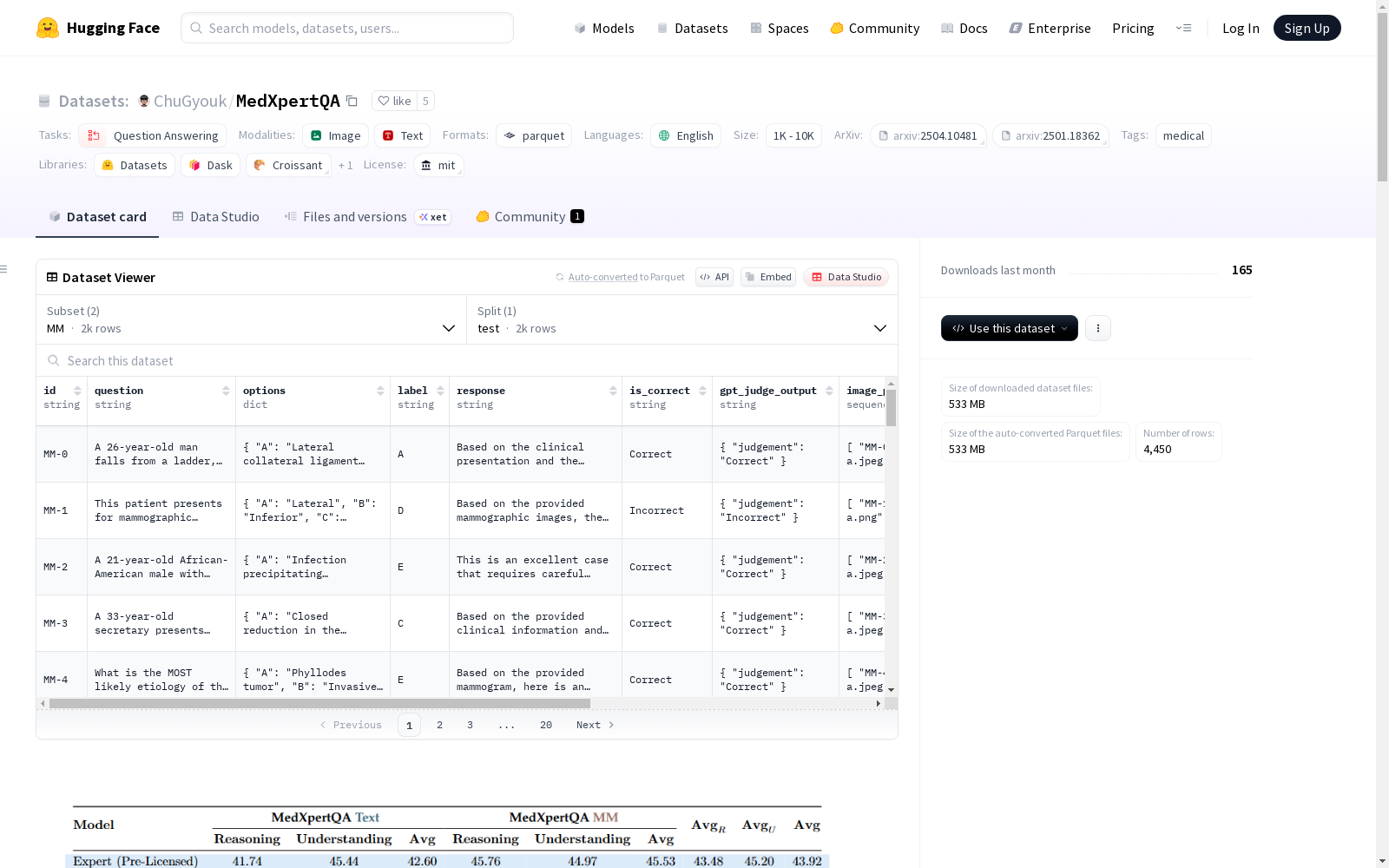Filter by parquet format tag
Image resolution: width=1389 pixels, height=868 pixels.
pyautogui.click(x=534, y=135)
